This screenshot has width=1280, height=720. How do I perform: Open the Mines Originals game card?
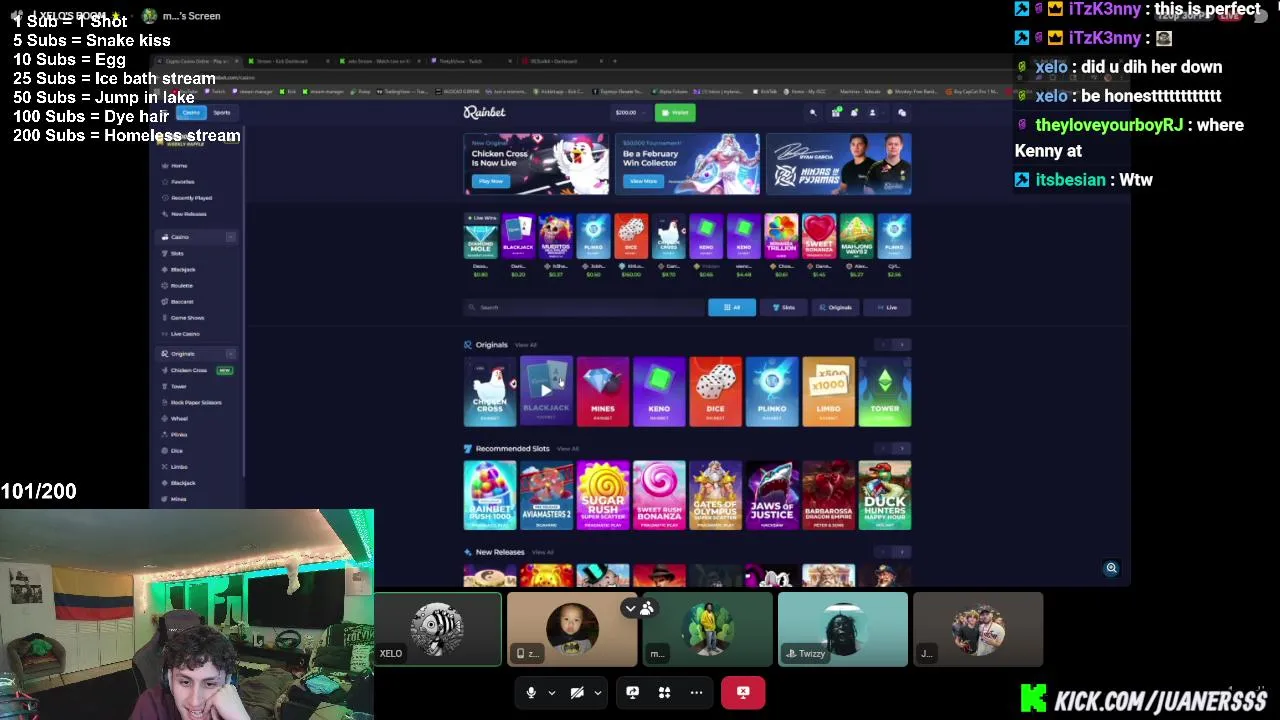click(602, 392)
